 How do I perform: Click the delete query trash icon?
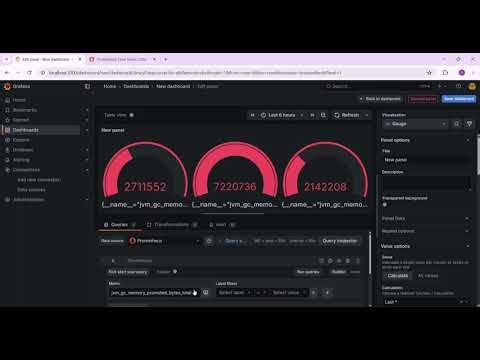click(x=348, y=261)
